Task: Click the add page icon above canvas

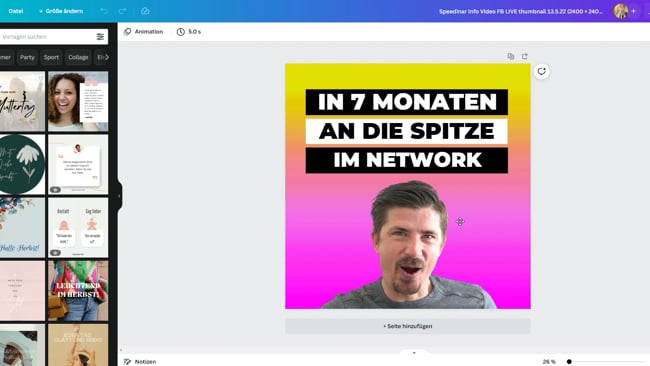Action: [525, 56]
